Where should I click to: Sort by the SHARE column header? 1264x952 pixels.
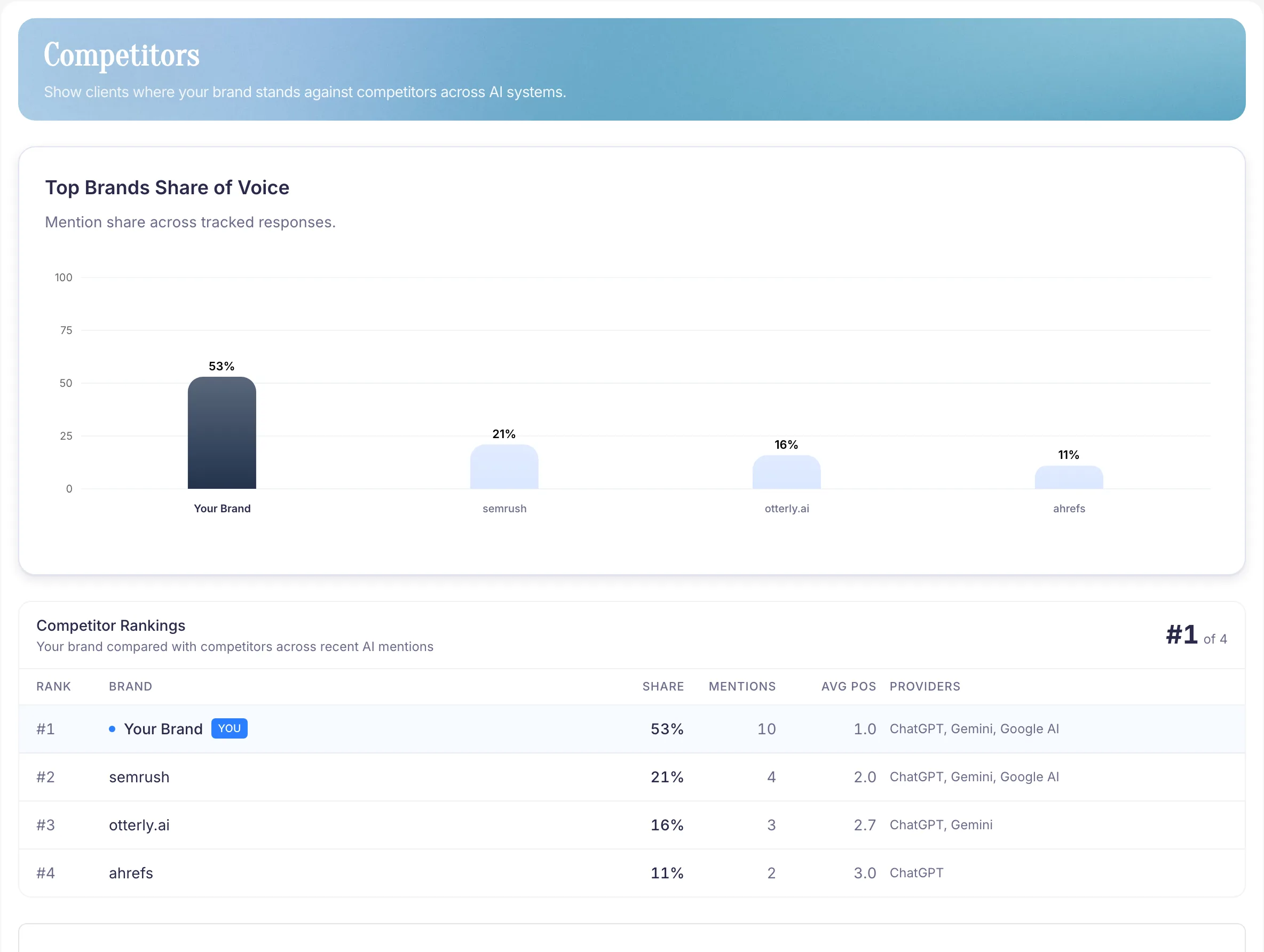(x=663, y=686)
